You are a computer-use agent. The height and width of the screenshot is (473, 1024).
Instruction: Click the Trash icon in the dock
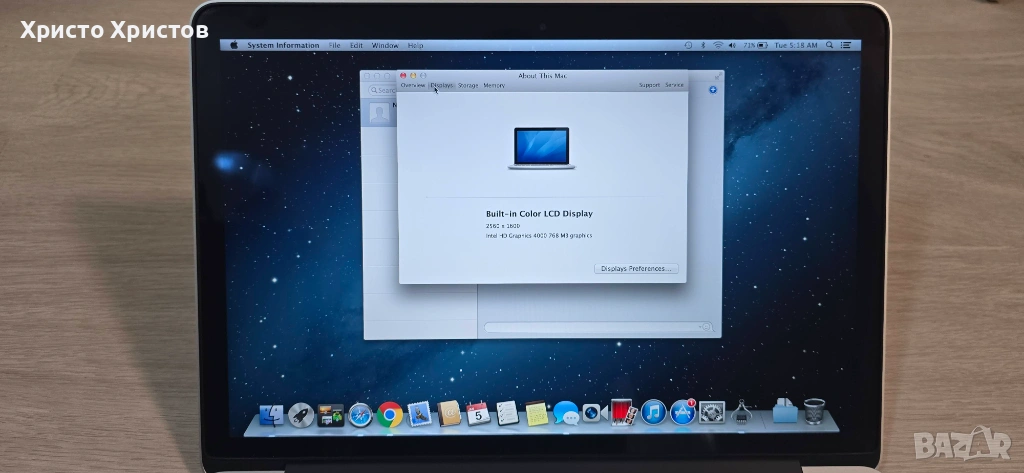[x=814, y=411]
